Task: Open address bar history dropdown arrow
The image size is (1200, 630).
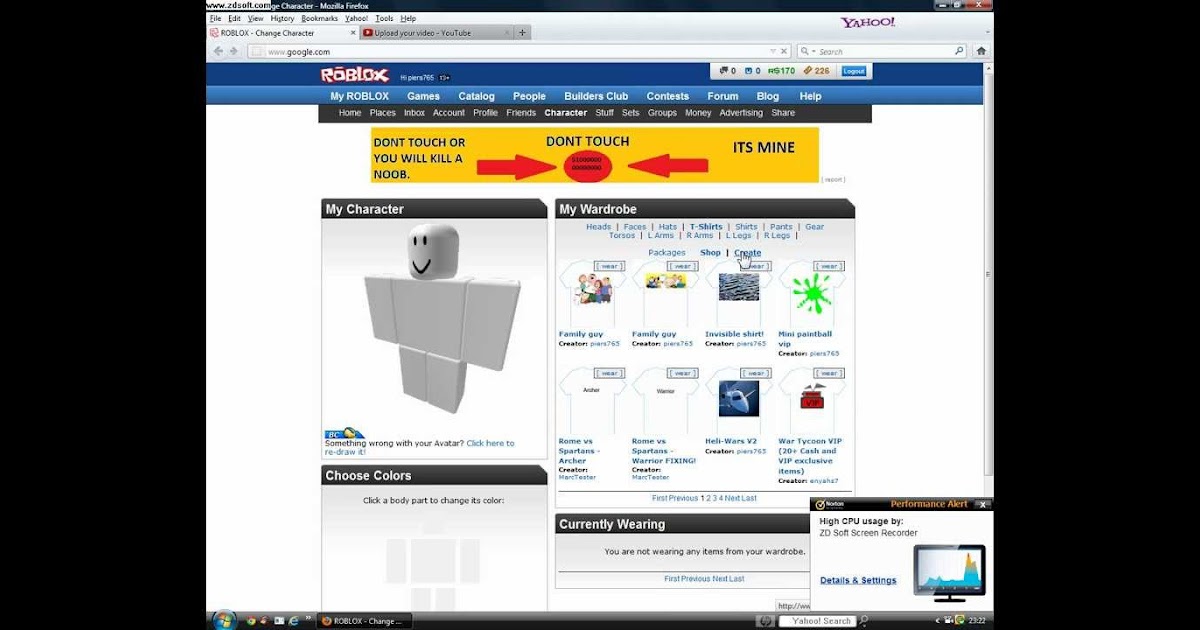Action: click(x=772, y=51)
